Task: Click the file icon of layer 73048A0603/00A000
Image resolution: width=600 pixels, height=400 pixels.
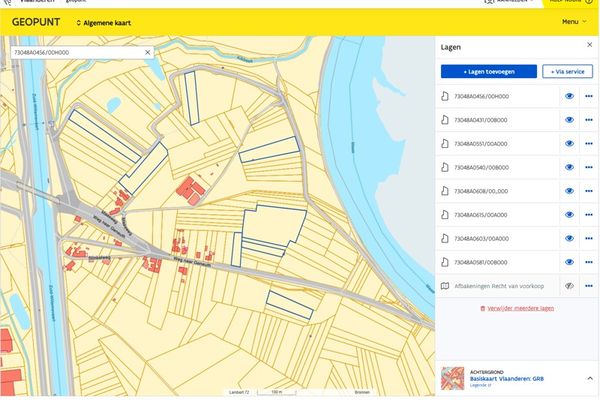Action: pos(446,239)
